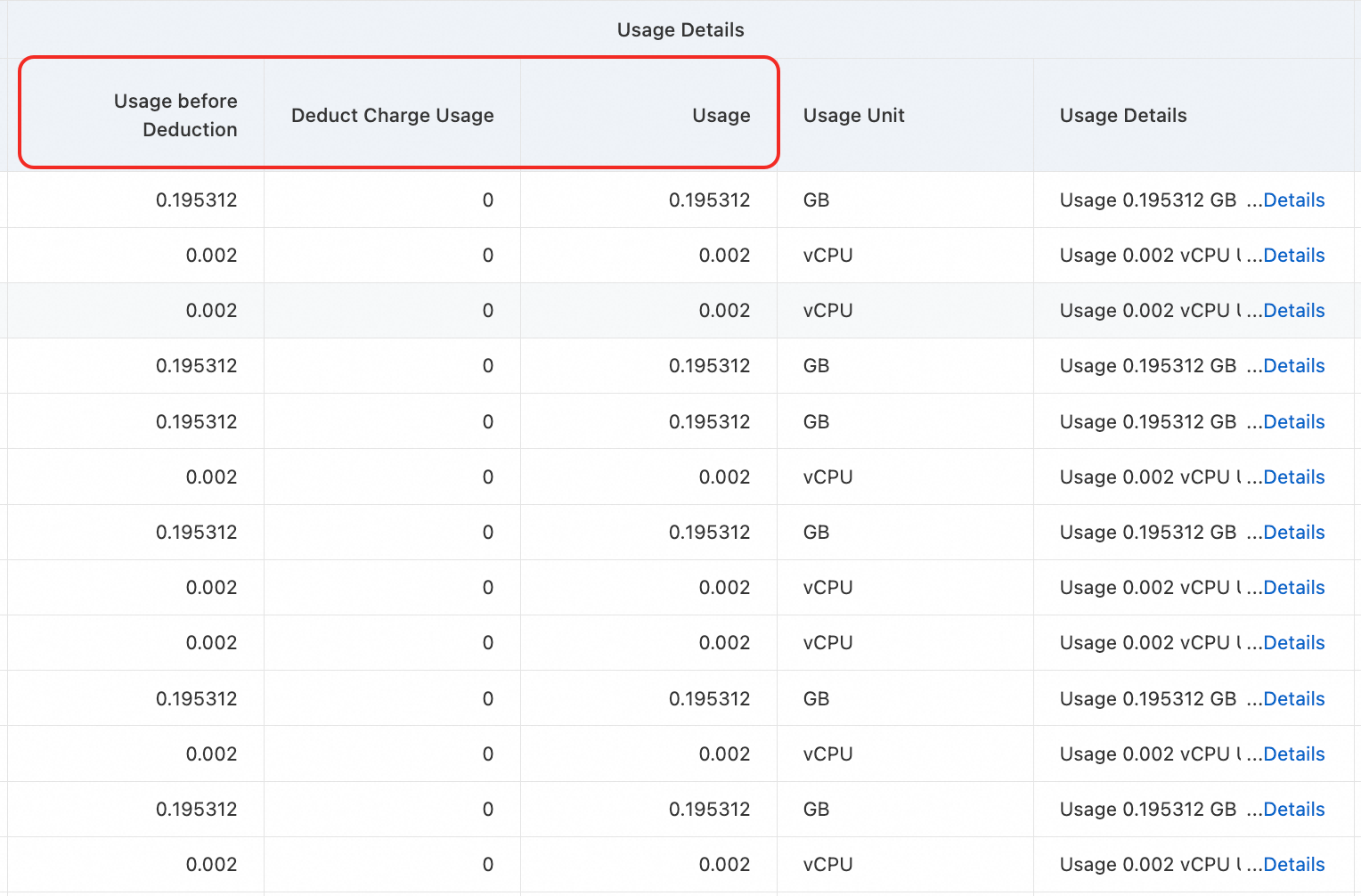Open the Details link in the second table row
The image size is (1361, 896).
click(x=1294, y=256)
